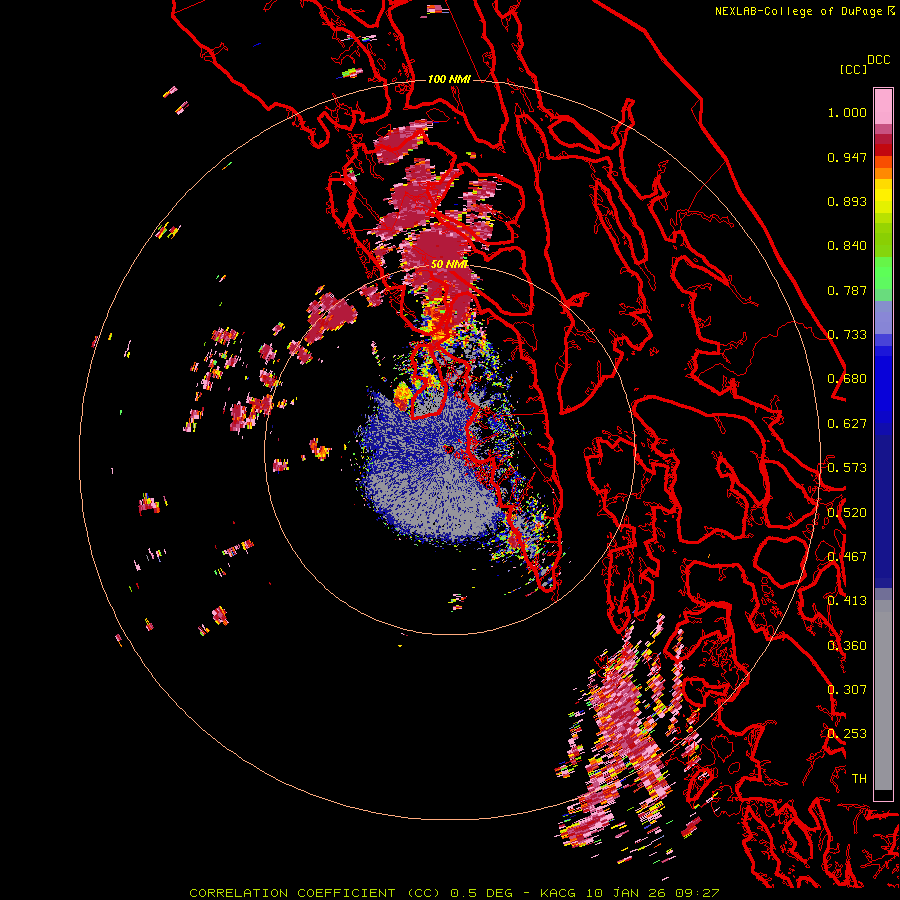Click the DCC label above the color bar
This screenshot has width=900, height=900.
click(879, 60)
